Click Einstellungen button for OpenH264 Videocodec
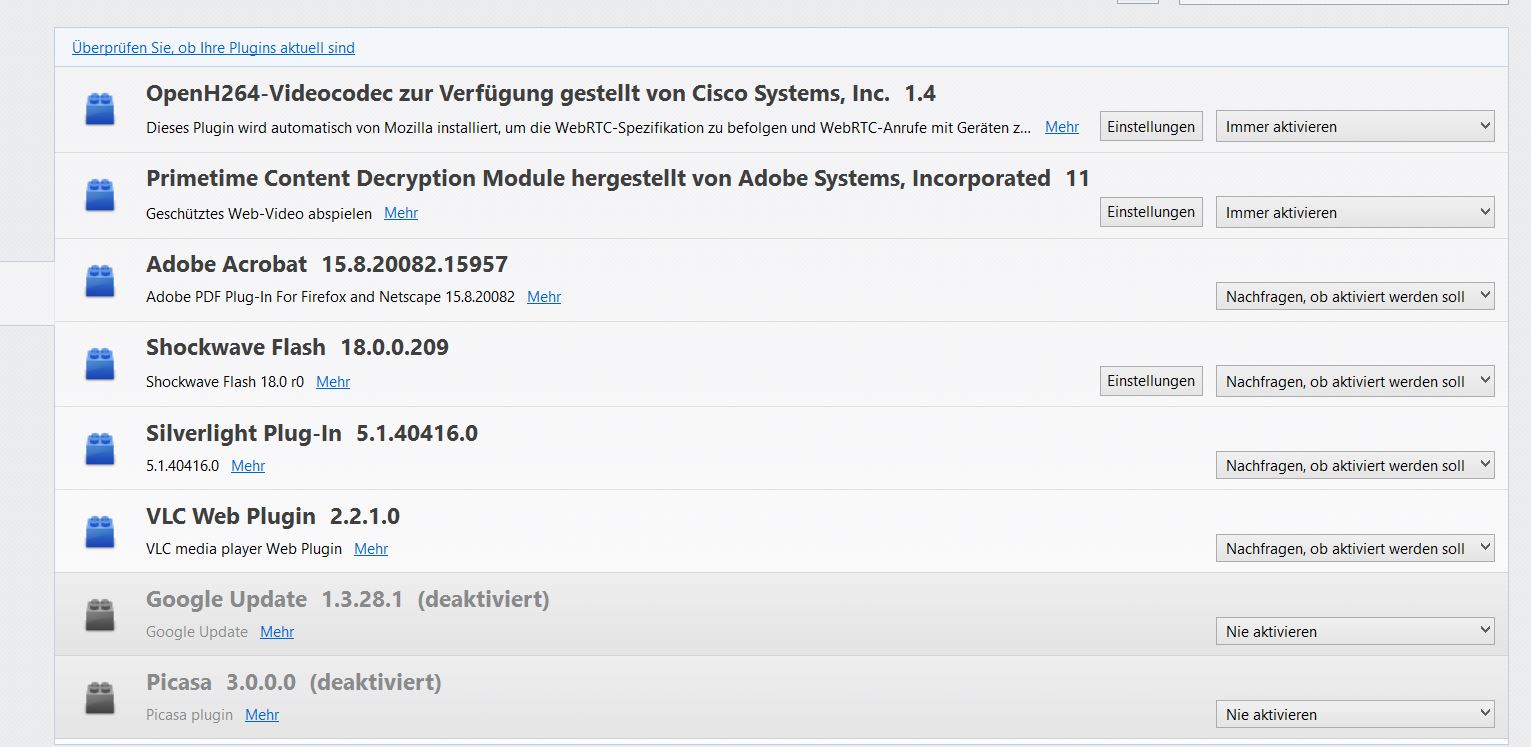This screenshot has height=747, width=1531. click(1151, 127)
